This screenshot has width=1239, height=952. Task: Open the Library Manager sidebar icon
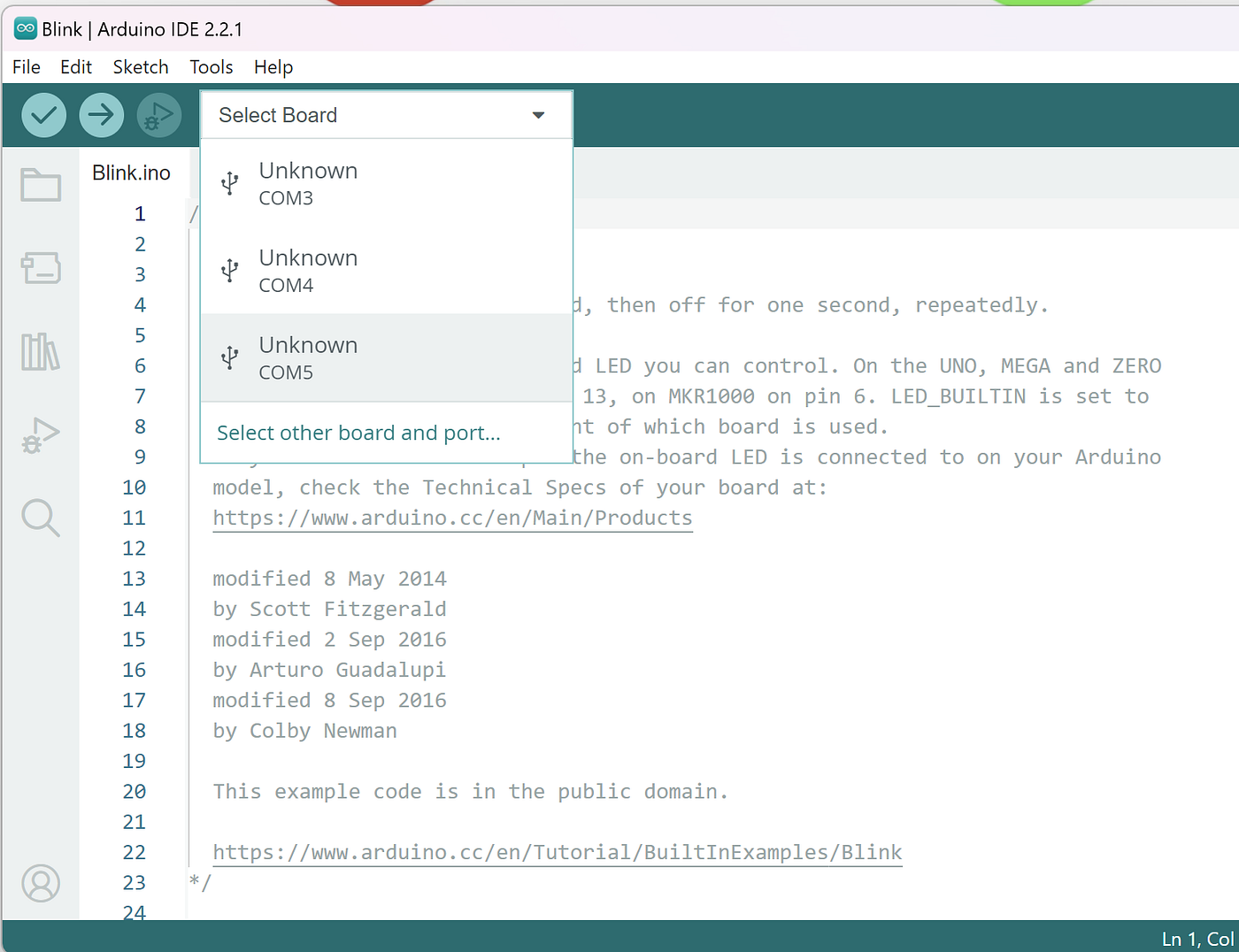coord(41,351)
